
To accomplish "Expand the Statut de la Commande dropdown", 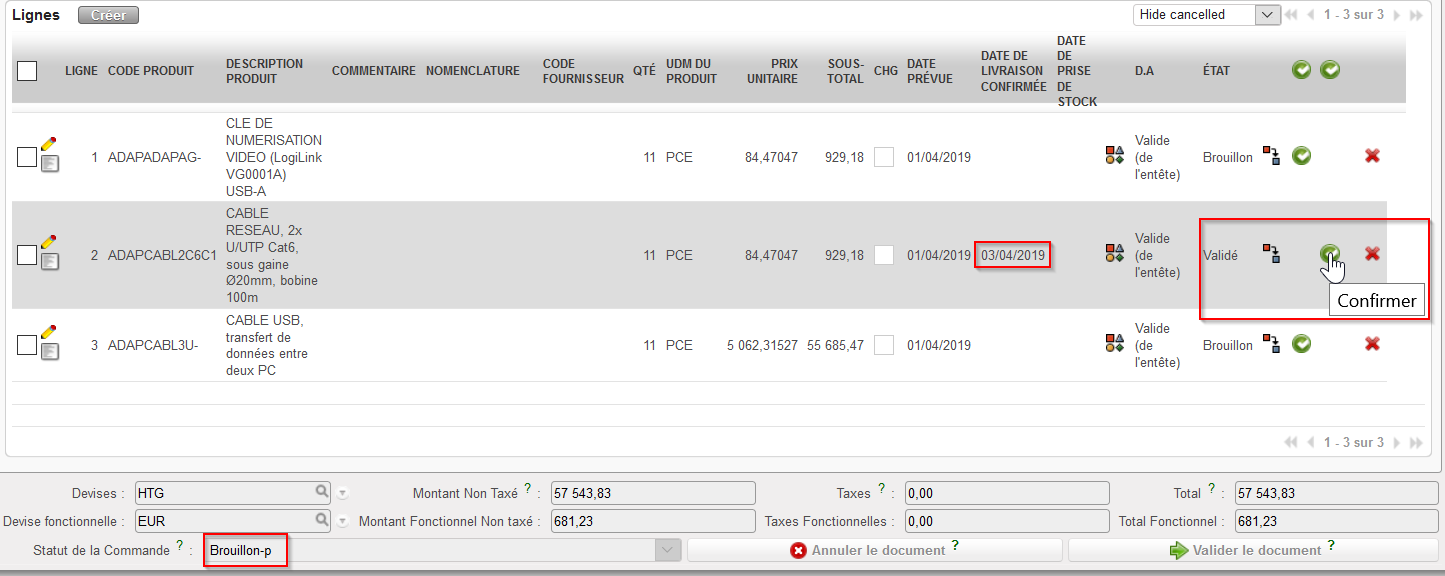I will 667,551.
